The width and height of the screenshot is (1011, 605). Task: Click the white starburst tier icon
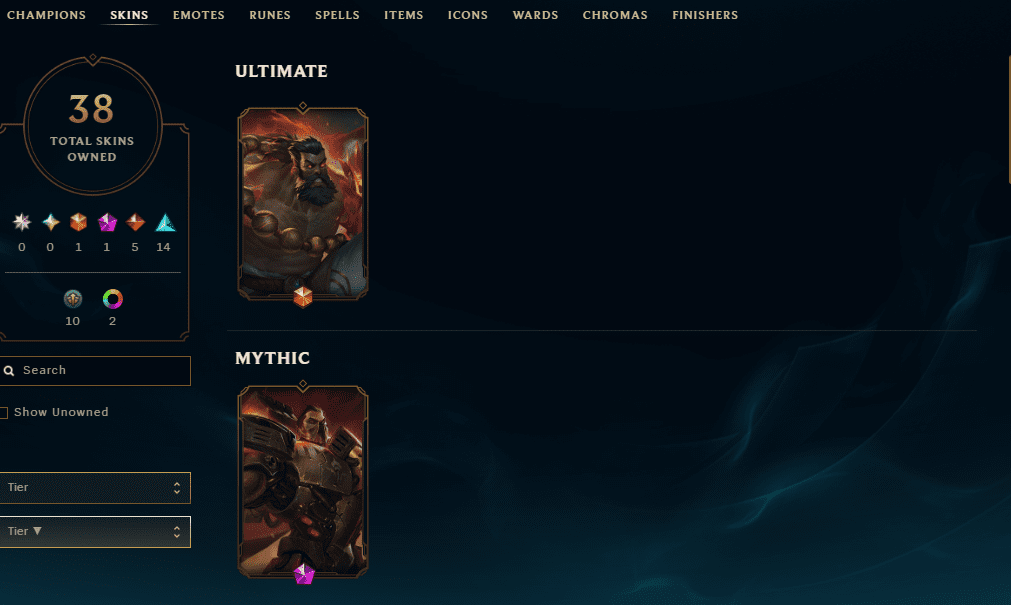coord(22,223)
